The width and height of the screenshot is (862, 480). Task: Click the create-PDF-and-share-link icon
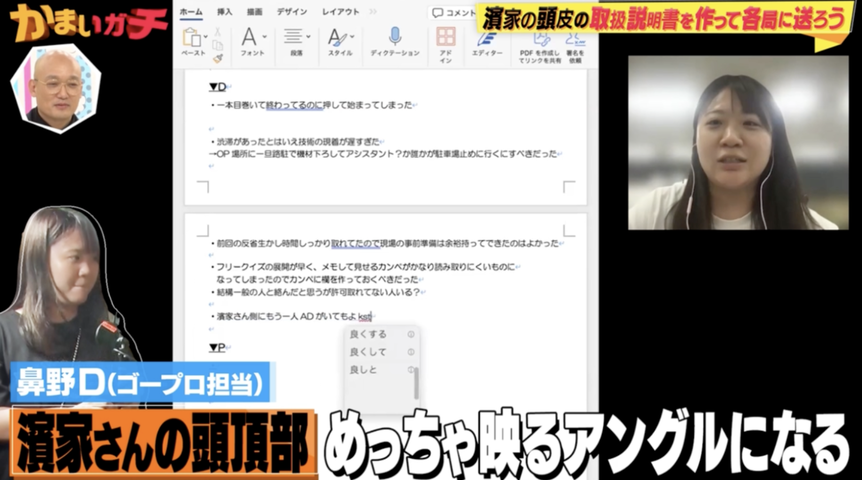tap(541, 38)
